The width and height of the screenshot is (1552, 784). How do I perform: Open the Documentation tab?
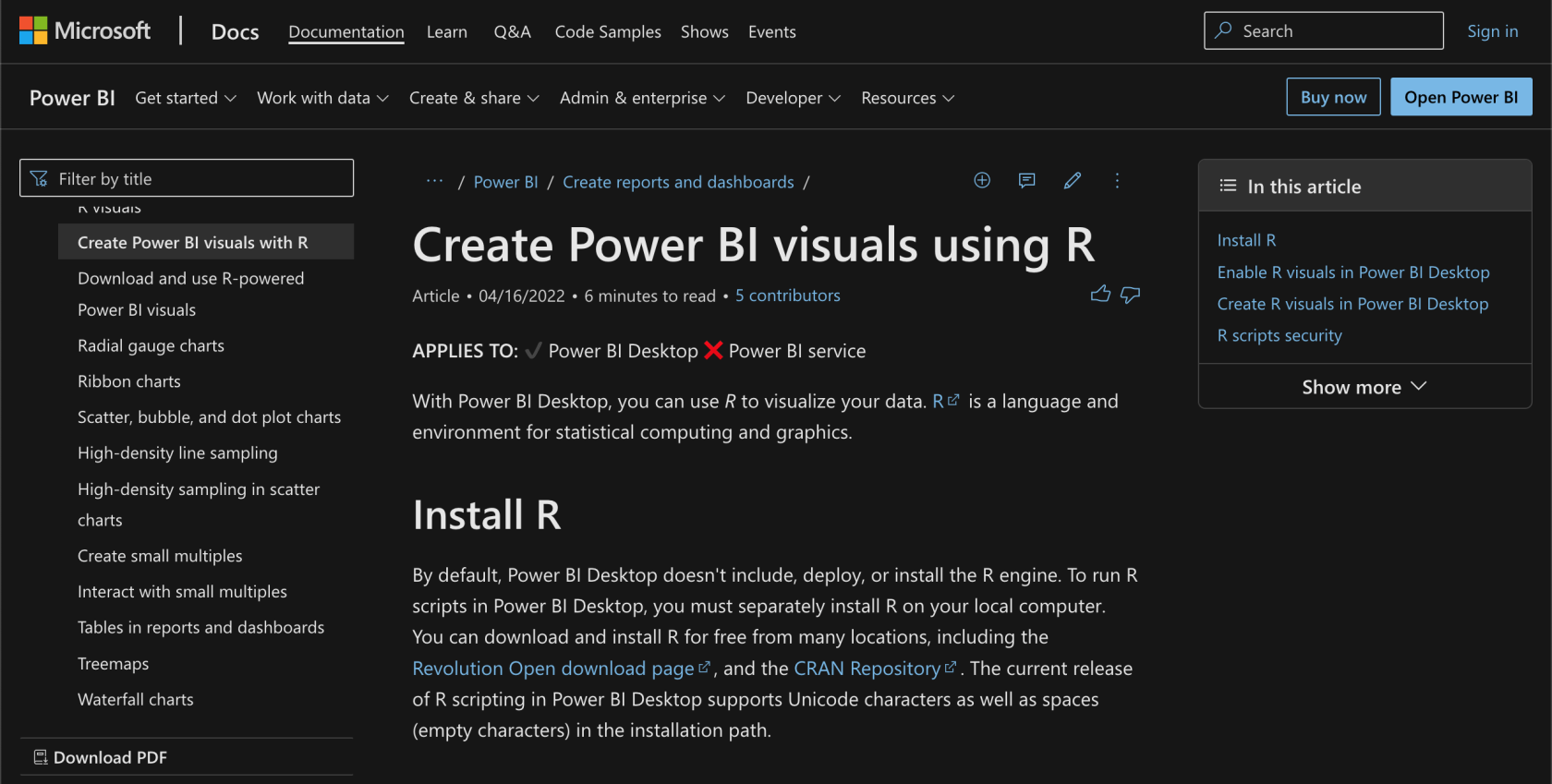tap(346, 31)
